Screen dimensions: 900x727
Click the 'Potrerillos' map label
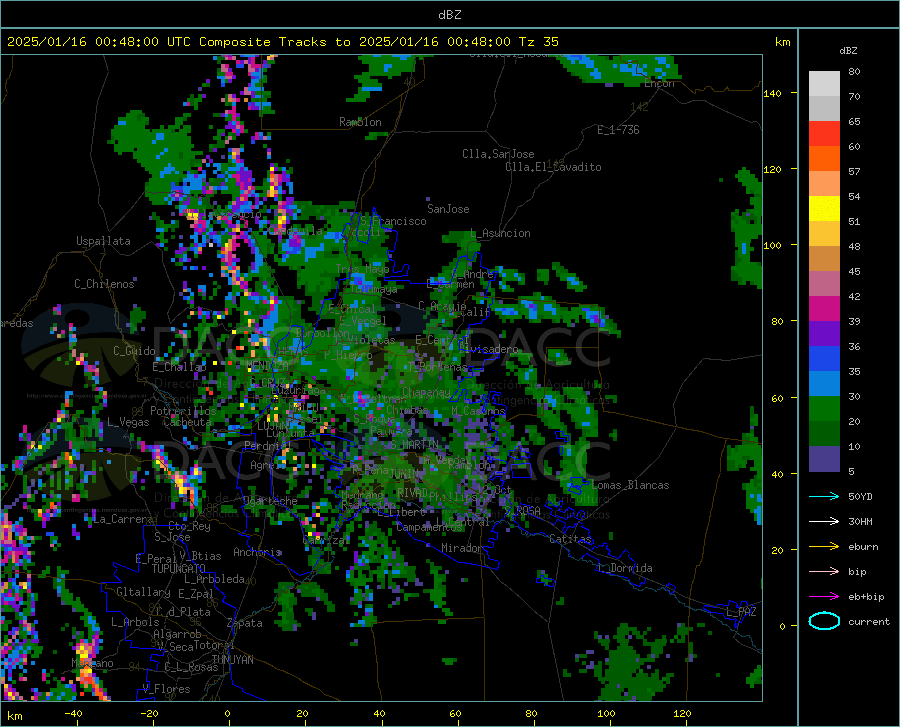tap(183, 411)
